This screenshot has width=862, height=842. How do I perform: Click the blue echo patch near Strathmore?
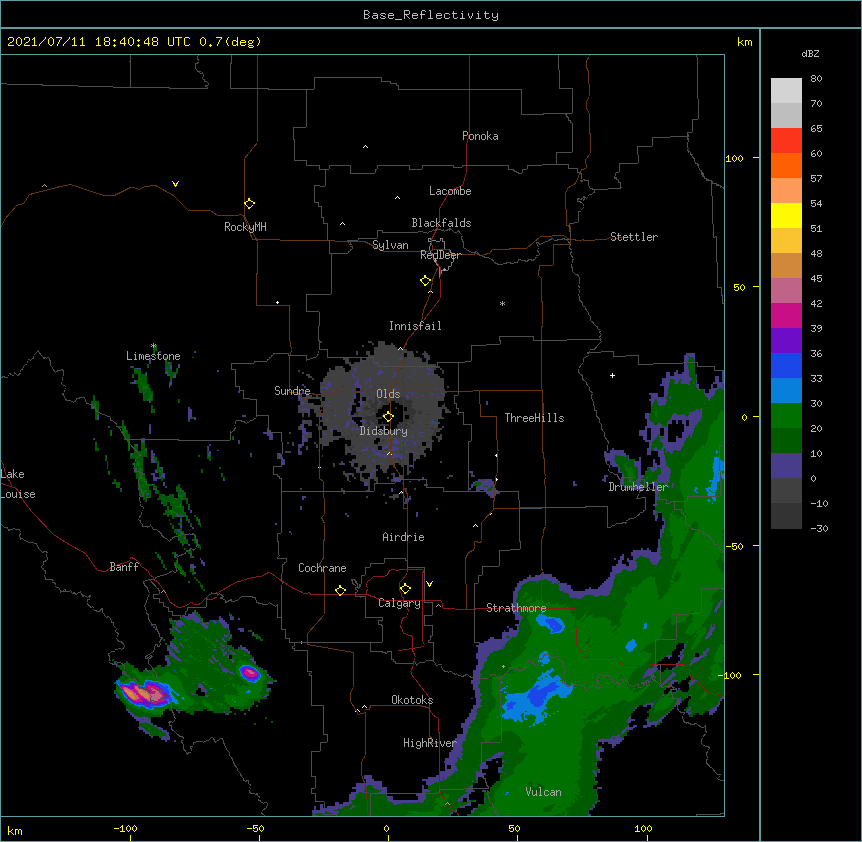(551, 624)
